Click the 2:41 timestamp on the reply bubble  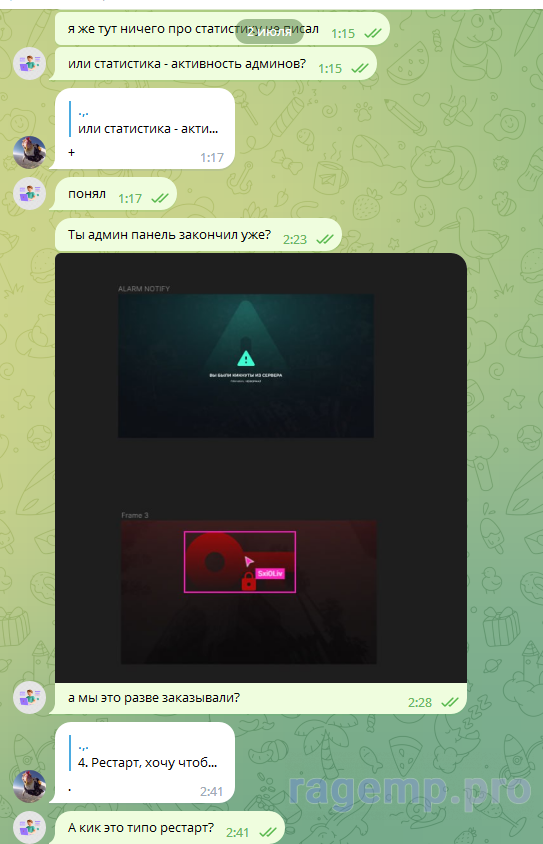tap(211, 792)
